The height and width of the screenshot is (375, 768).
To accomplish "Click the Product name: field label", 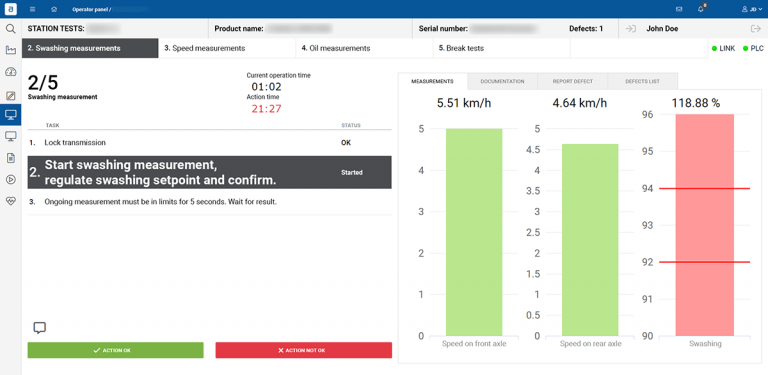I will tap(240, 29).
